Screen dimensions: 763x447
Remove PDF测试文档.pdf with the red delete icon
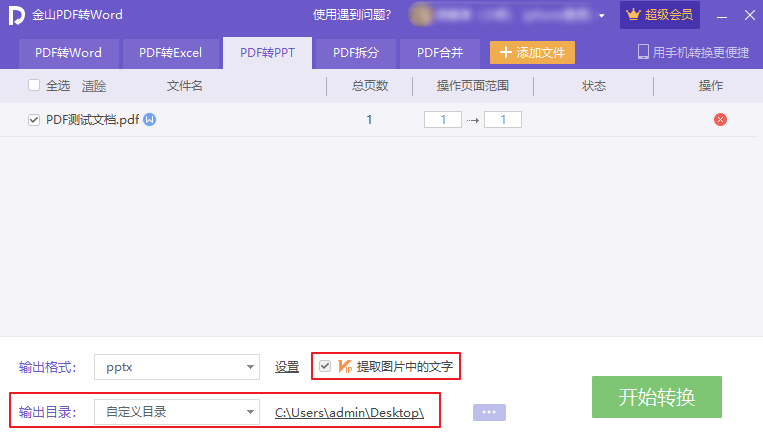720,120
